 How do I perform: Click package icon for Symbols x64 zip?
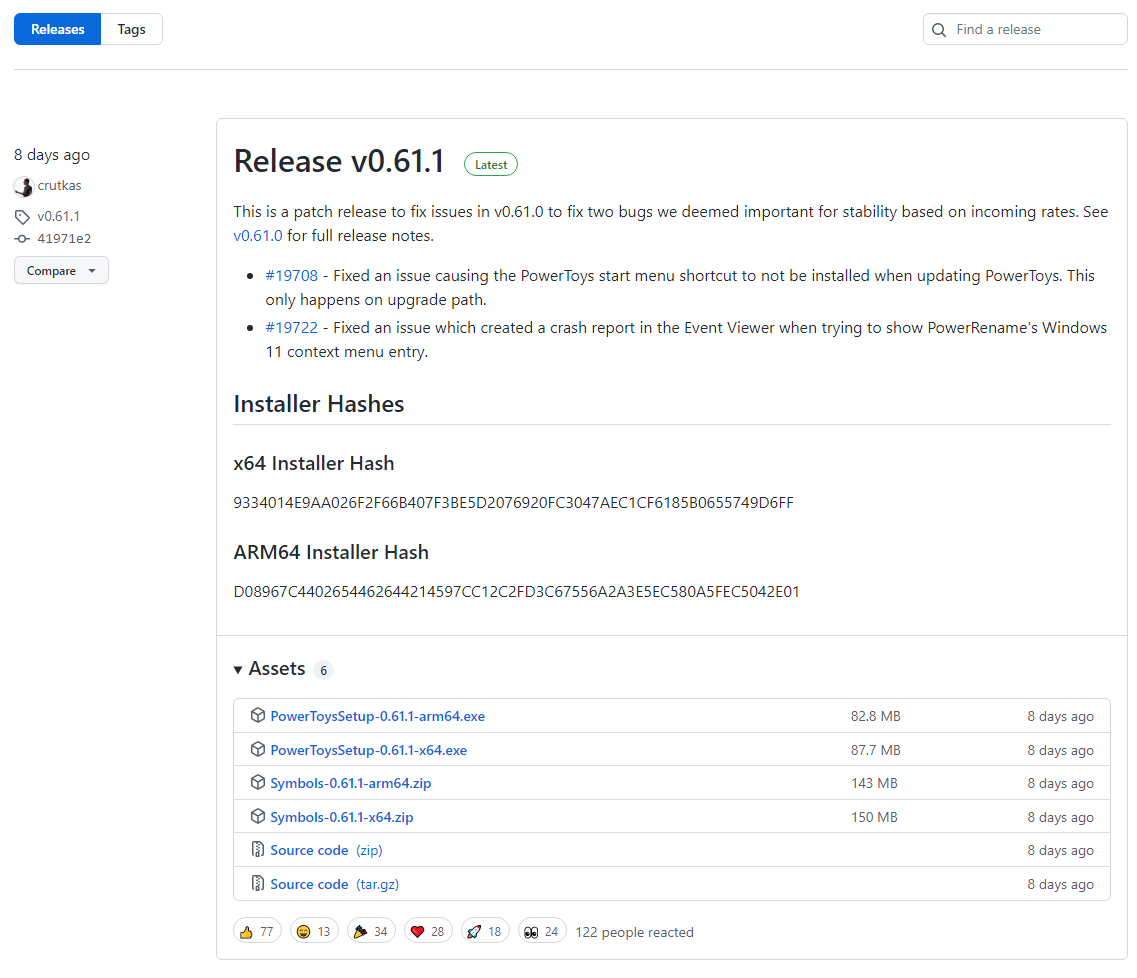[x=257, y=816]
